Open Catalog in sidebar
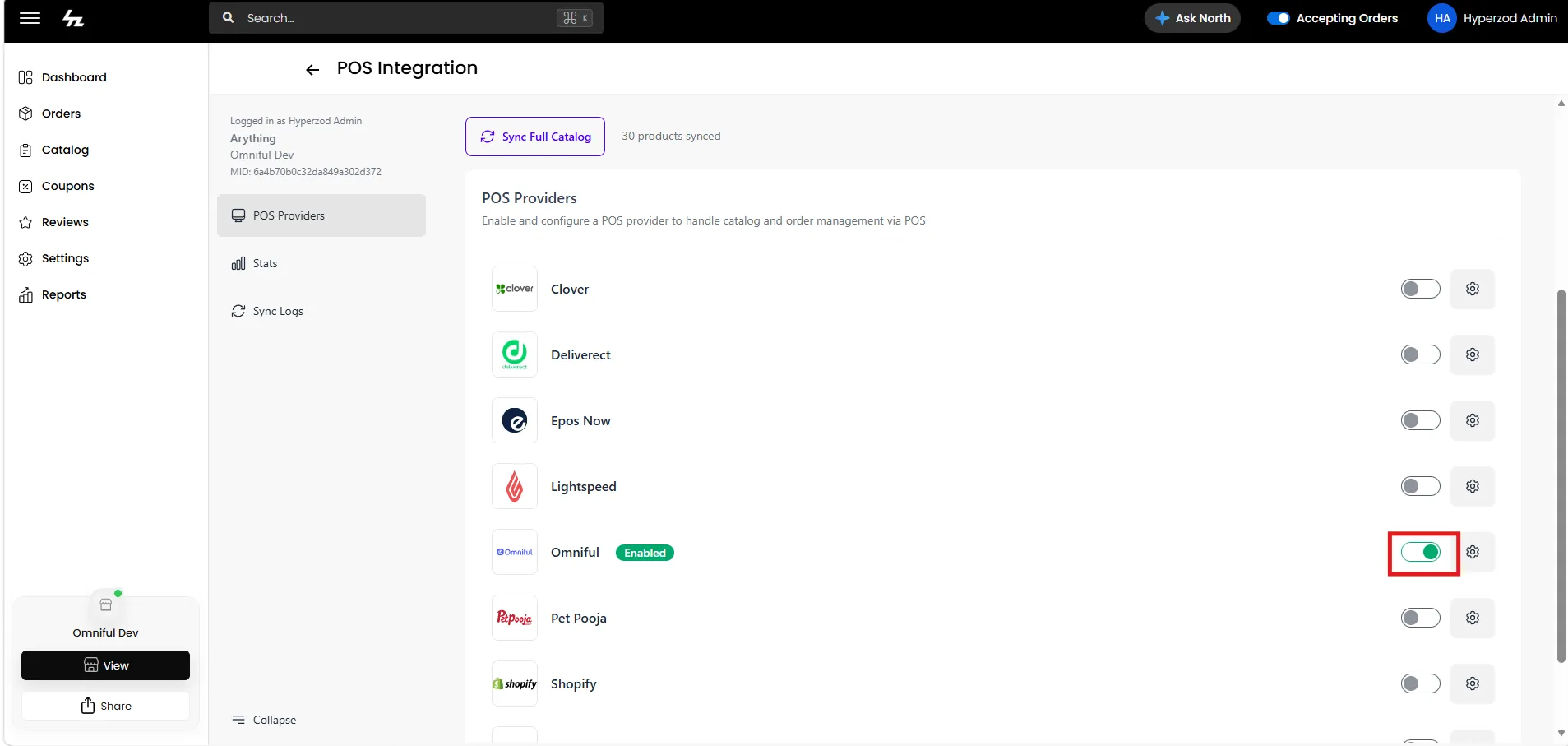Screen dimensions: 1568x746 point(54,150)
